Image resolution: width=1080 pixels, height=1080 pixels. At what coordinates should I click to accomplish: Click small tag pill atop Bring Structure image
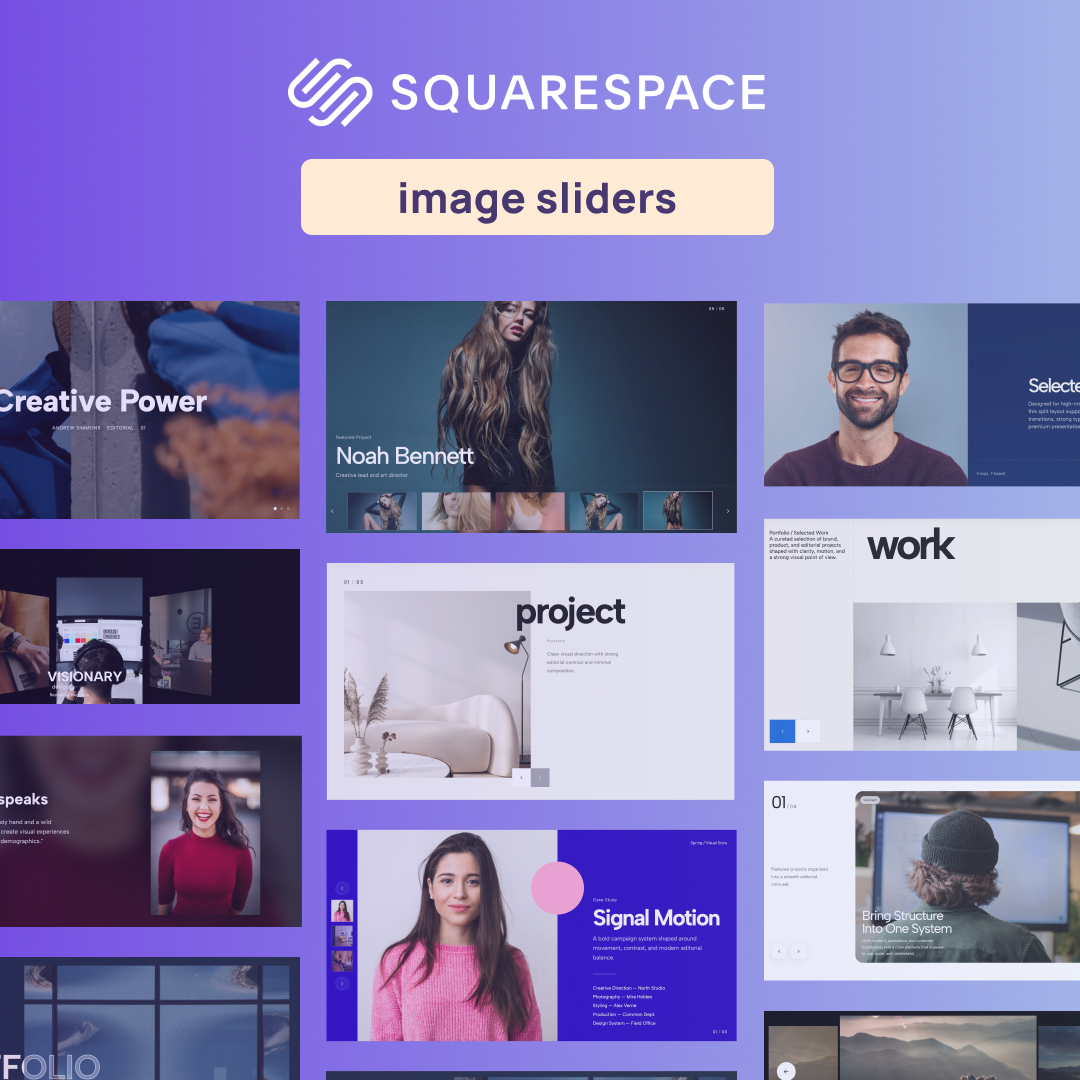[x=870, y=800]
